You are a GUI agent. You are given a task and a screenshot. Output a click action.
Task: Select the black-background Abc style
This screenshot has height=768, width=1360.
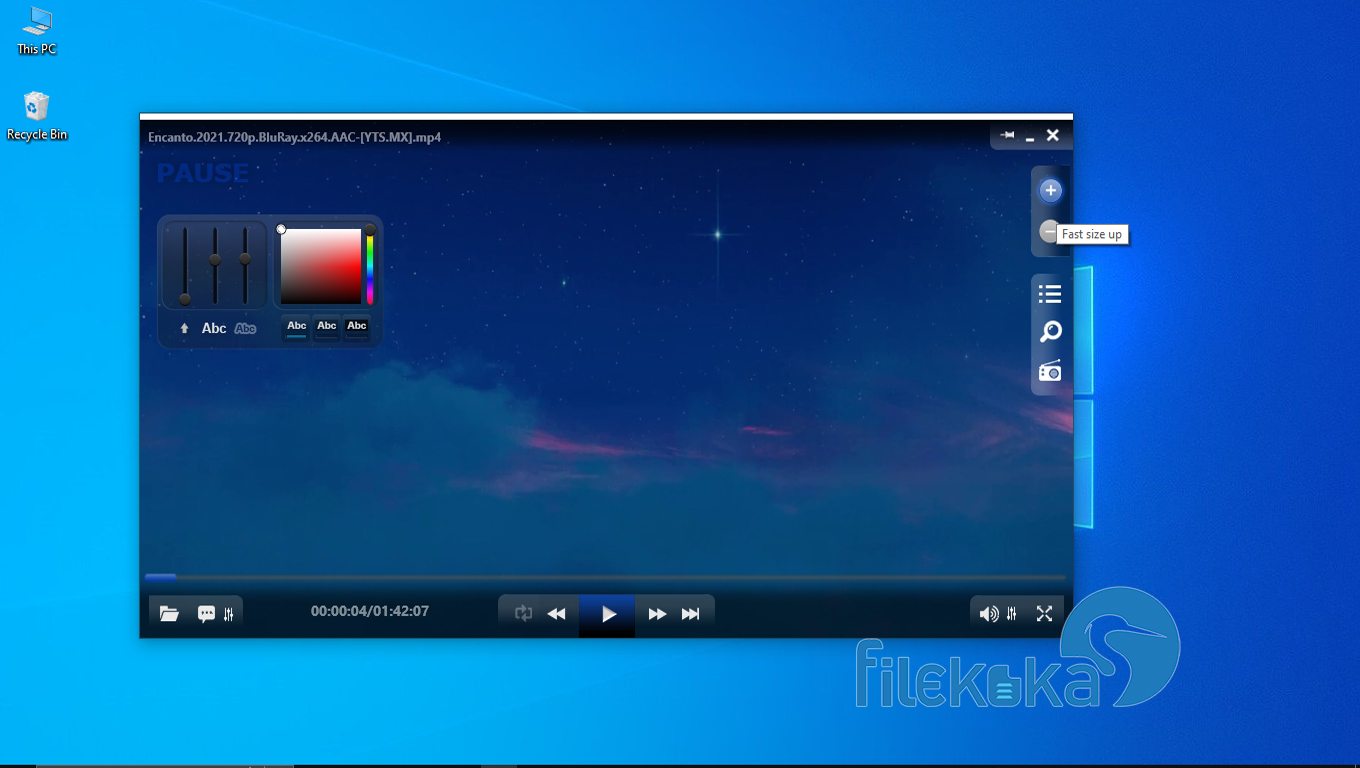357,326
